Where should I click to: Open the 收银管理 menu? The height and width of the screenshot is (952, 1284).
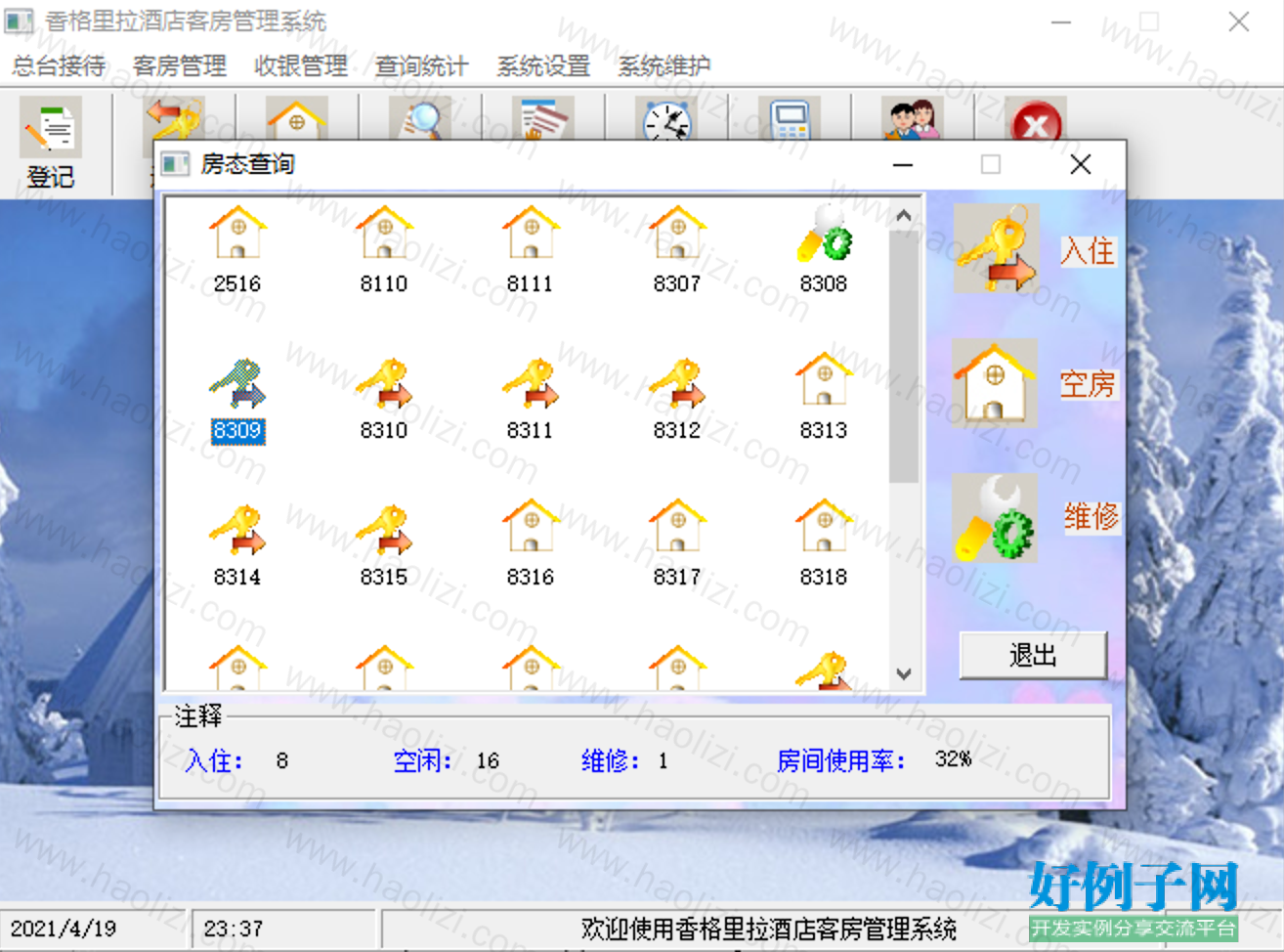[x=301, y=65]
